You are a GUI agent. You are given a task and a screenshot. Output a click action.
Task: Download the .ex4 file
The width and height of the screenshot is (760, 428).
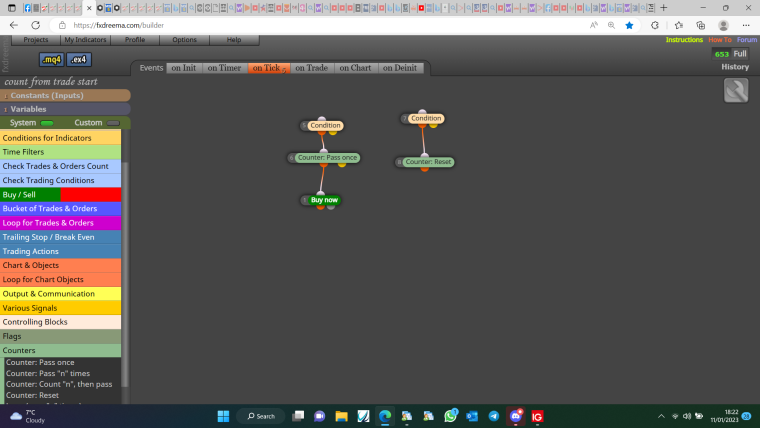pyautogui.click(x=79, y=60)
